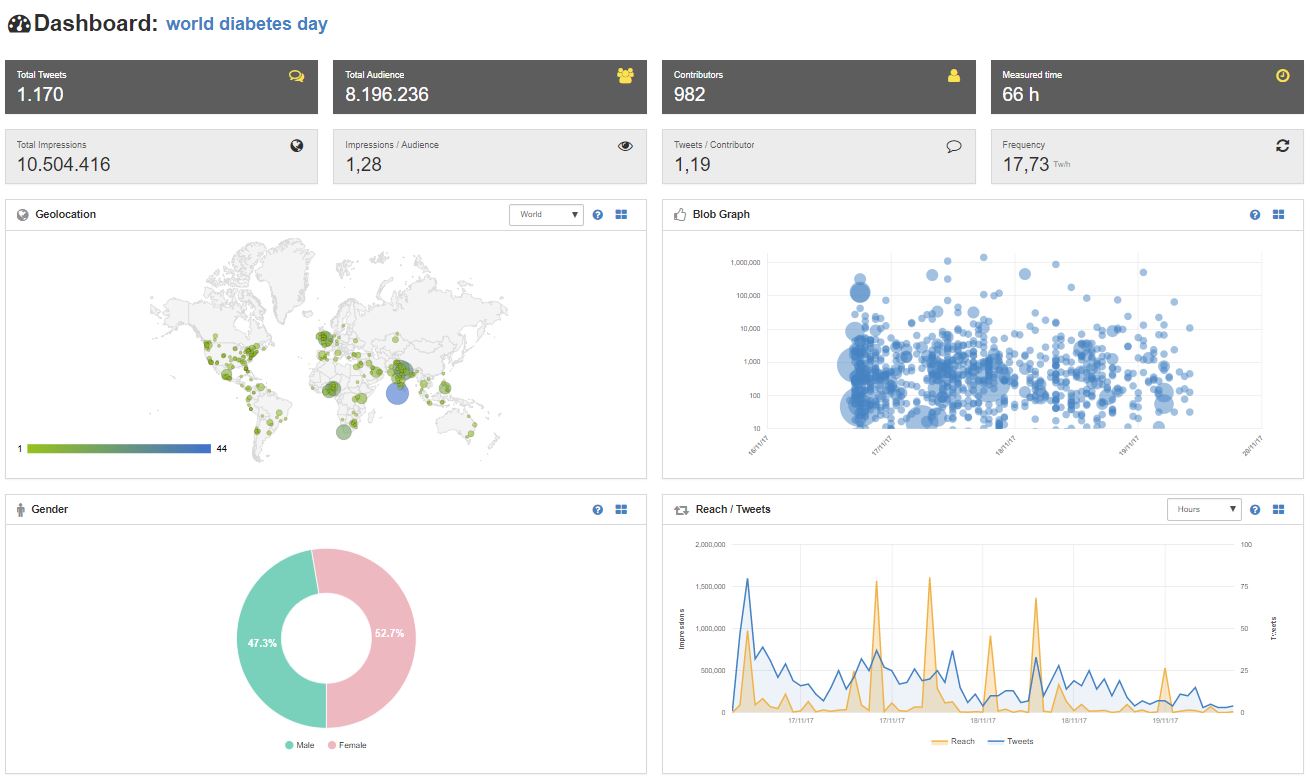This screenshot has height=781, width=1310.
Task: Click the refresh icon in Frequency card
Action: (1283, 146)
